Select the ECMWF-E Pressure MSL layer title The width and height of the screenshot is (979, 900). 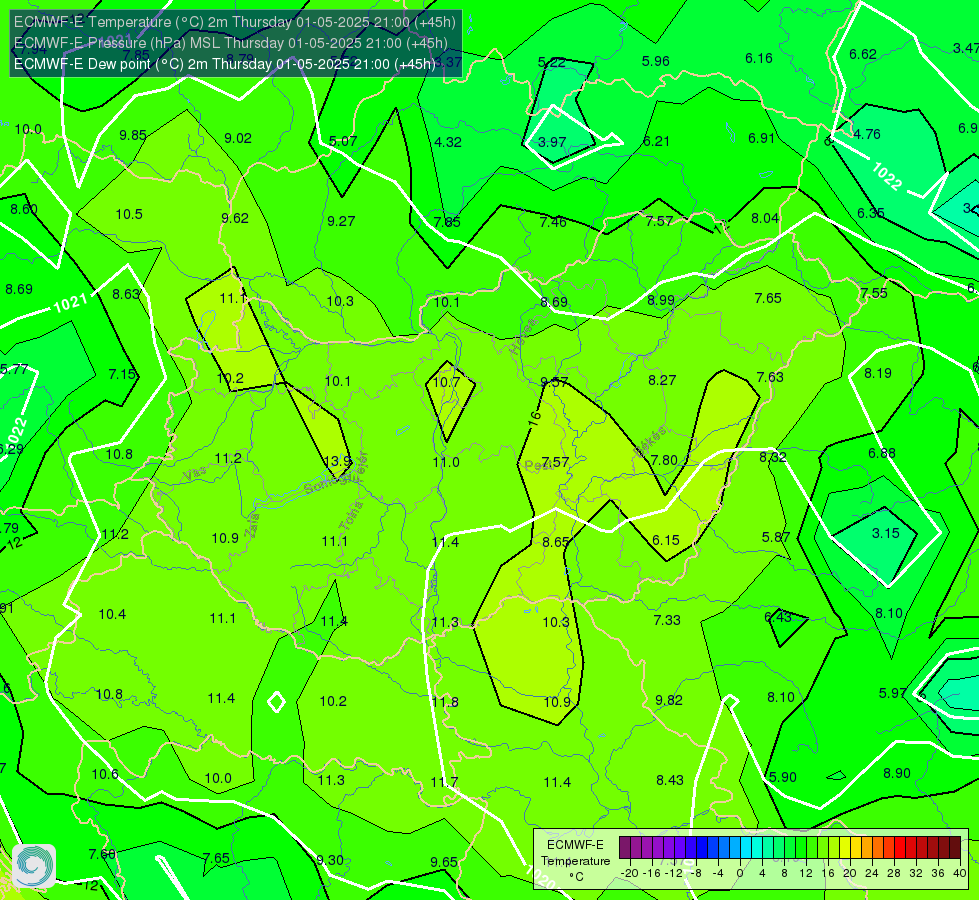tap(230, 43)
